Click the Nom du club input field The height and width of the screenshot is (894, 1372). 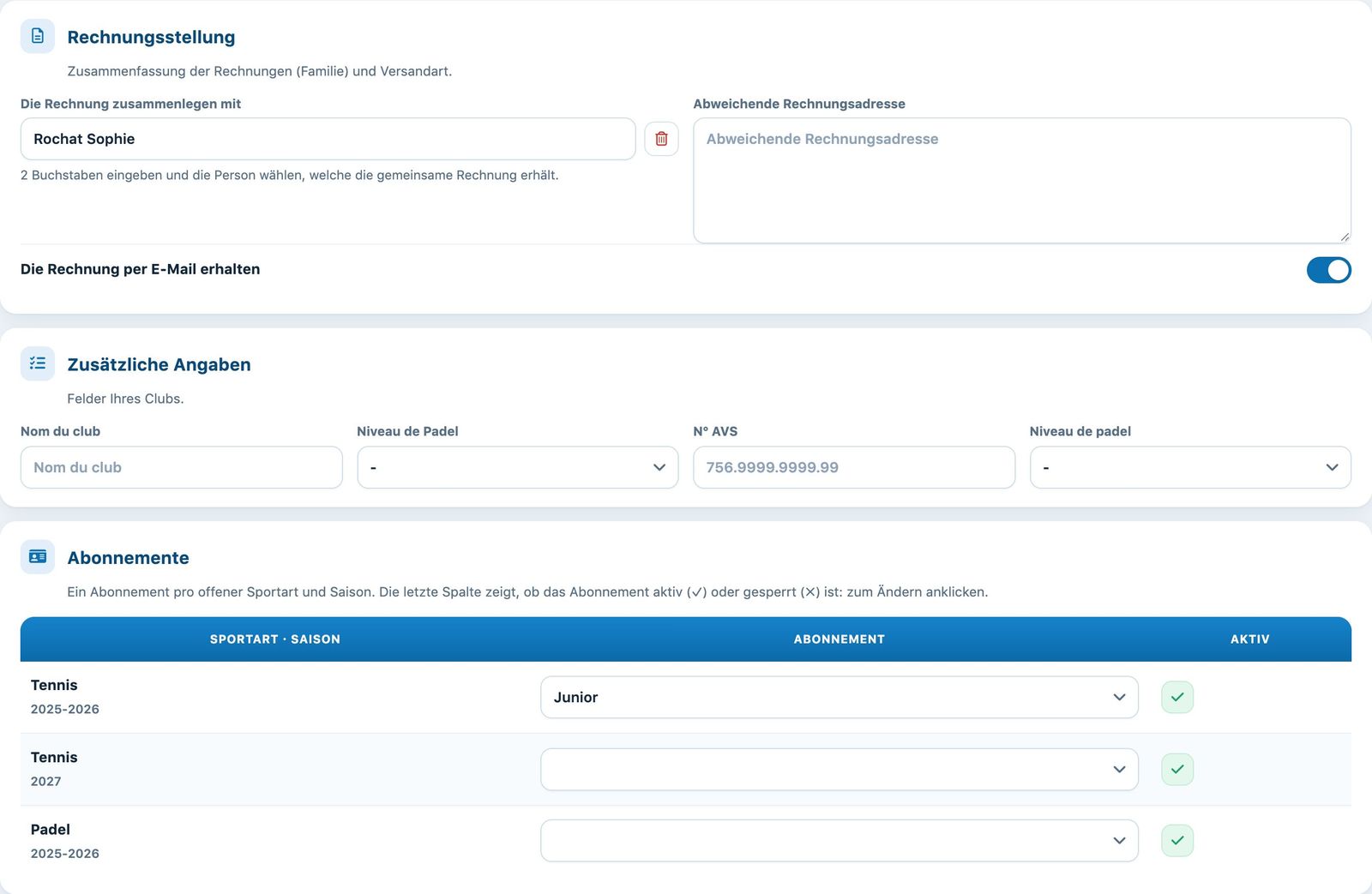point(182,467)
